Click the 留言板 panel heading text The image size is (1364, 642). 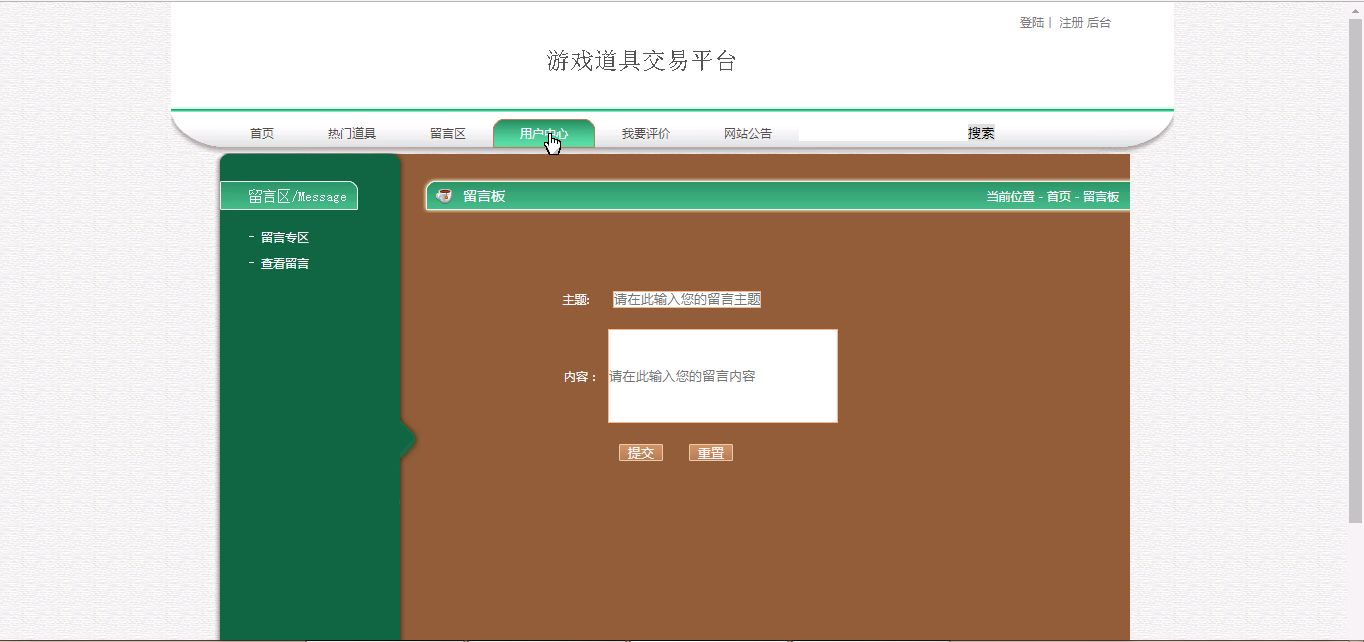click(x=484, y=196)
